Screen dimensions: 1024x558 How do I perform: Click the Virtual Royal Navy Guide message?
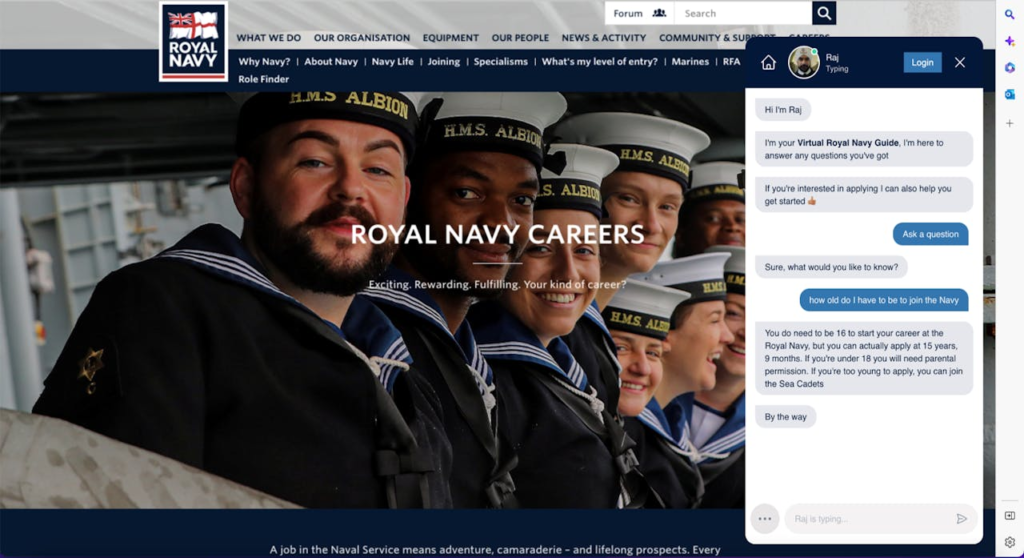tap(864, 149)
